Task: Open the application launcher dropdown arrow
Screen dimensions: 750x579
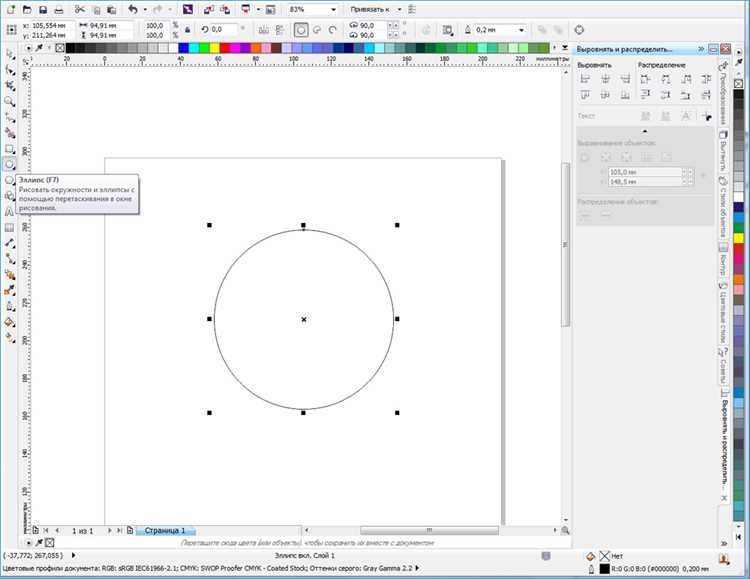Action: 258,10
